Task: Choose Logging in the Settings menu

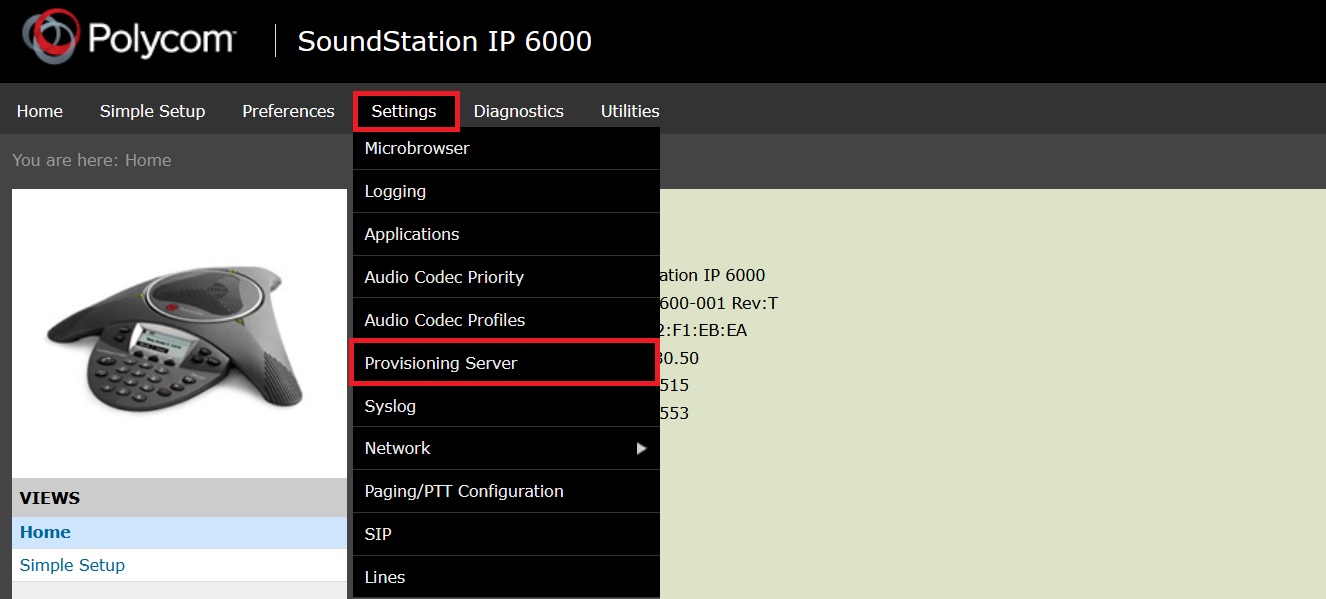Action: coord(506,191)
